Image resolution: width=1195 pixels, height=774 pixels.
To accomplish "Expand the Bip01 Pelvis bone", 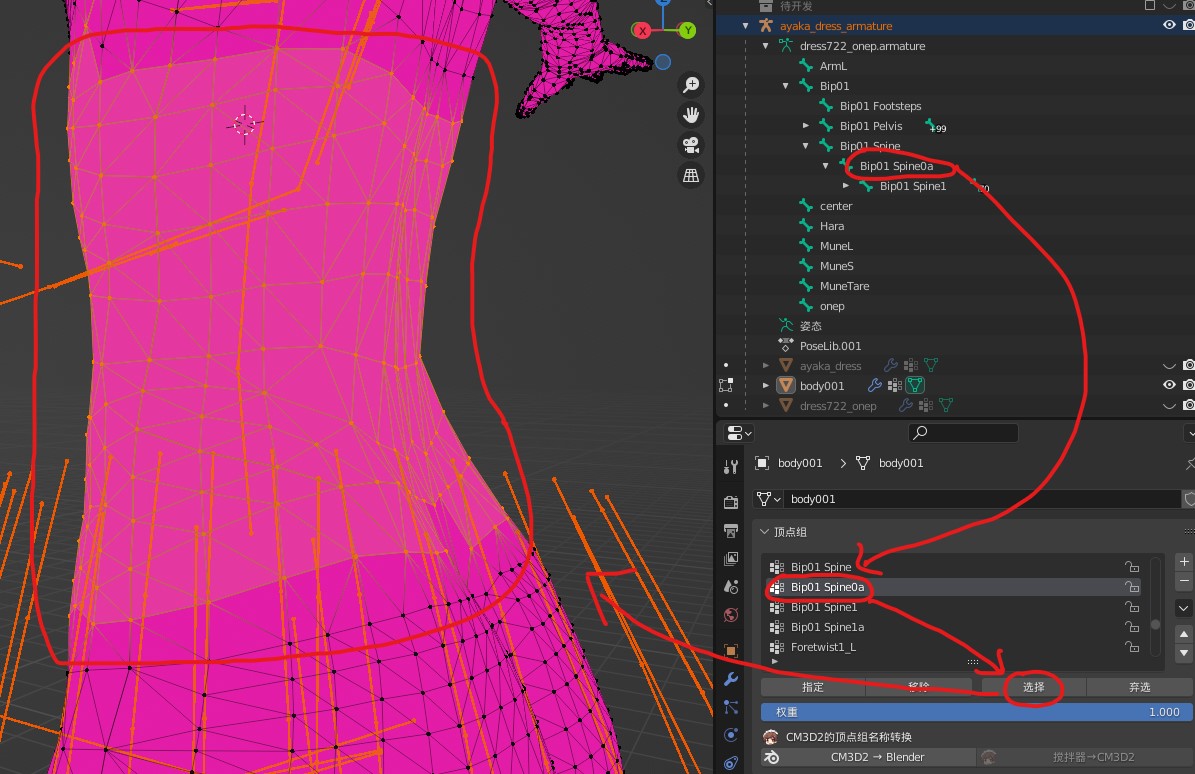I will tap(806, 126).
